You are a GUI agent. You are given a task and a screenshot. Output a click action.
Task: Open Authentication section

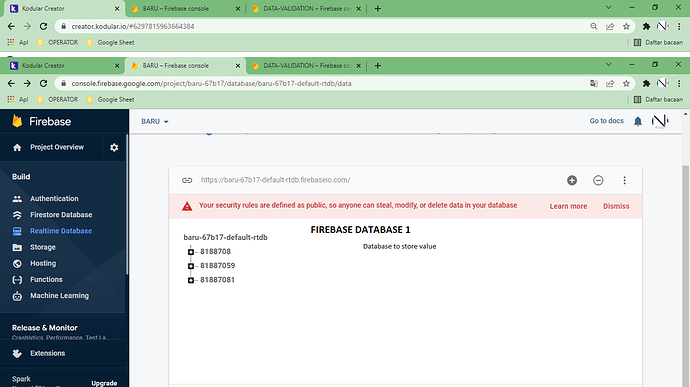tap(54, 199)
